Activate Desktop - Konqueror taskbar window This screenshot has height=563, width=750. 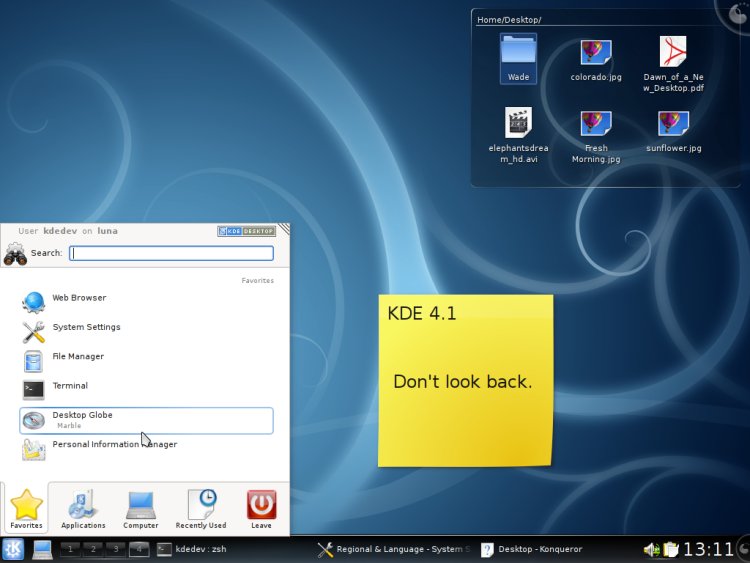(x=532, y=549)
